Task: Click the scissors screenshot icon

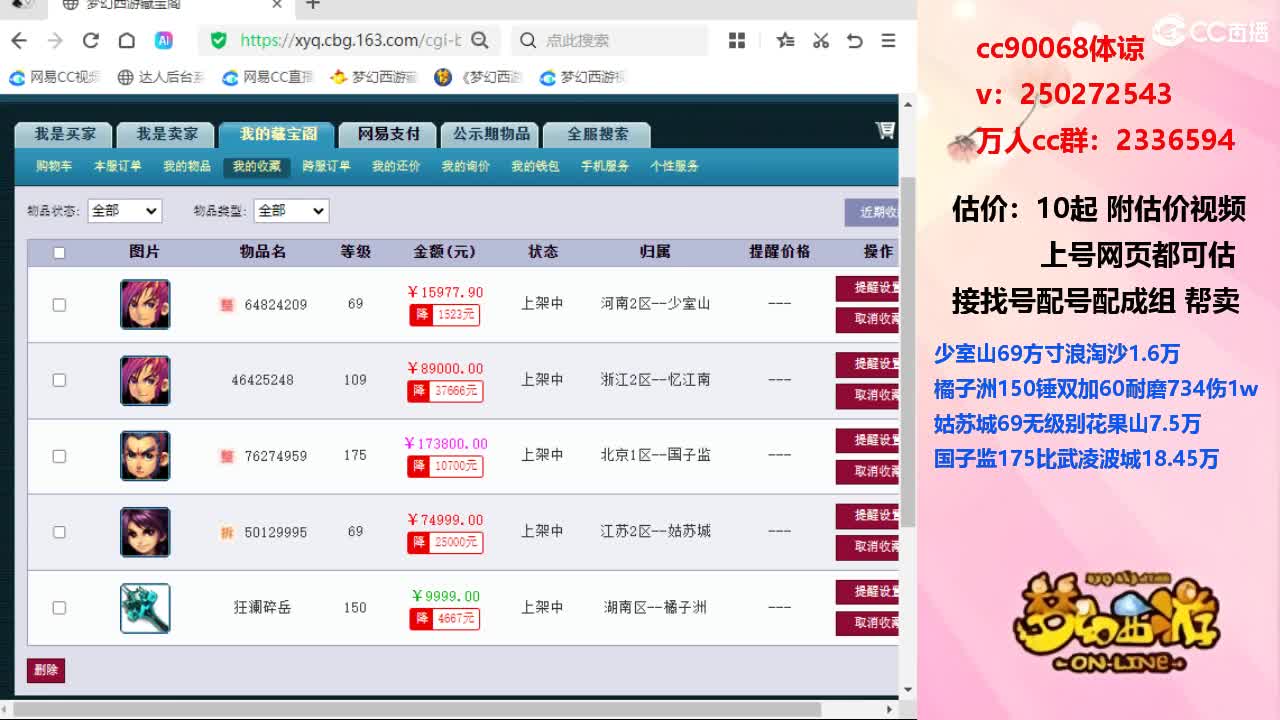Action: [821, 40]
